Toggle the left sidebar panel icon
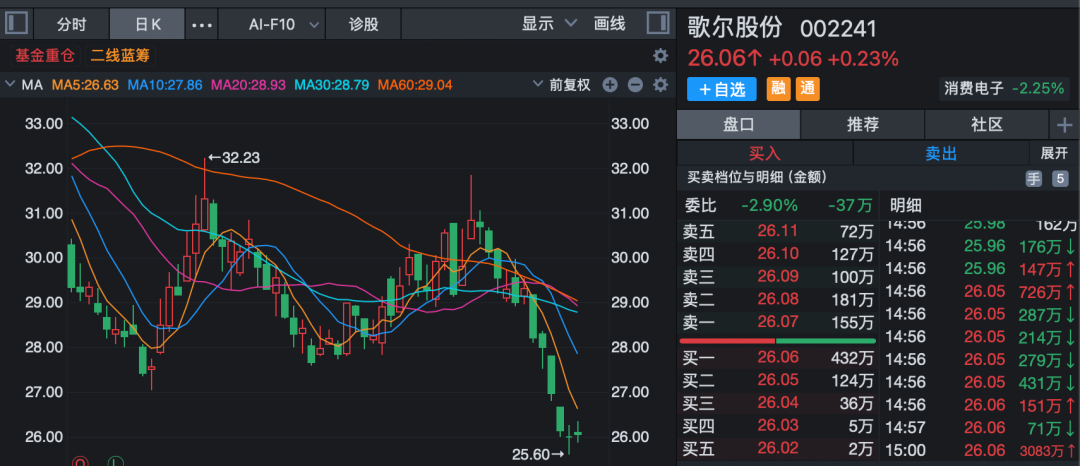Screen dimensions: 1080x466 (x=20, y=23)
